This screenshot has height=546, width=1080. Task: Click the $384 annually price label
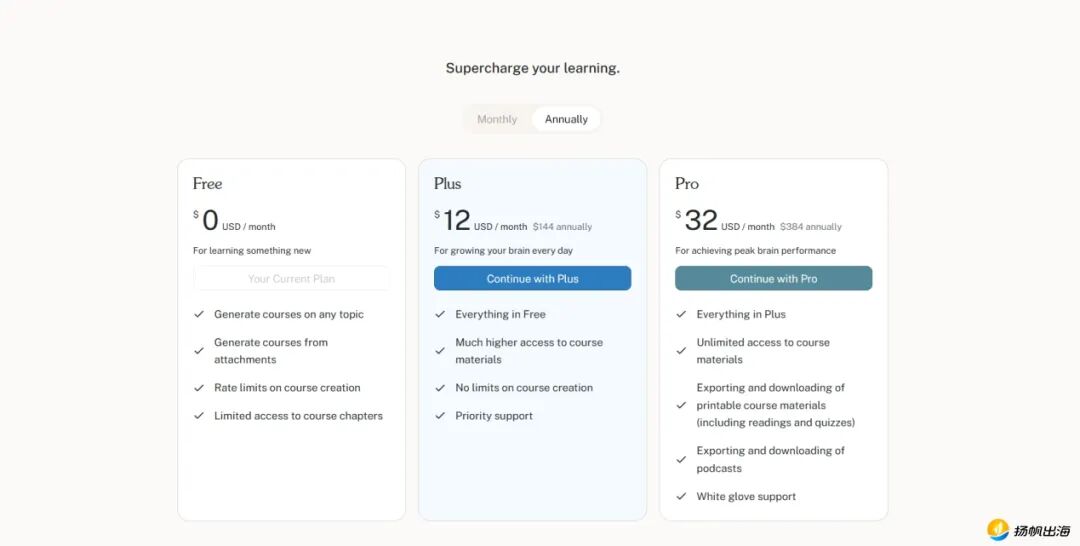tap(810, 227)
